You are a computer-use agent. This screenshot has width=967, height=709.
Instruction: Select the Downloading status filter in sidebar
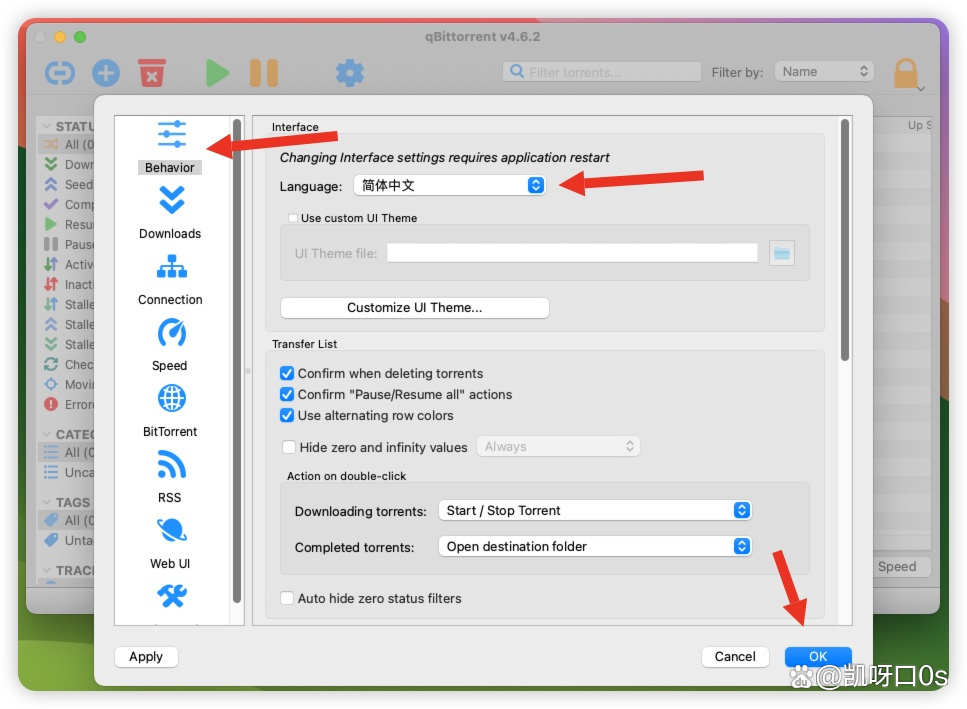pyautogui.click(x=68, y=164)
